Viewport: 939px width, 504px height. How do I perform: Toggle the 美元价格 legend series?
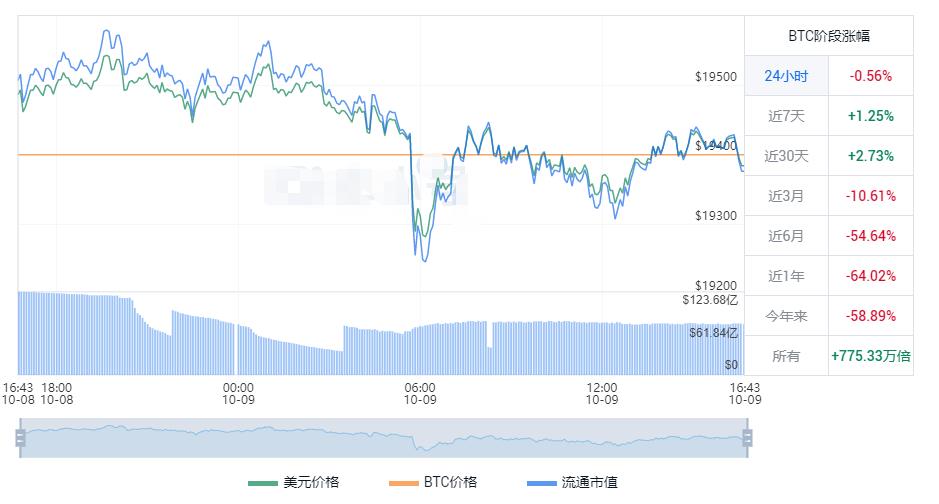(311, 482)
